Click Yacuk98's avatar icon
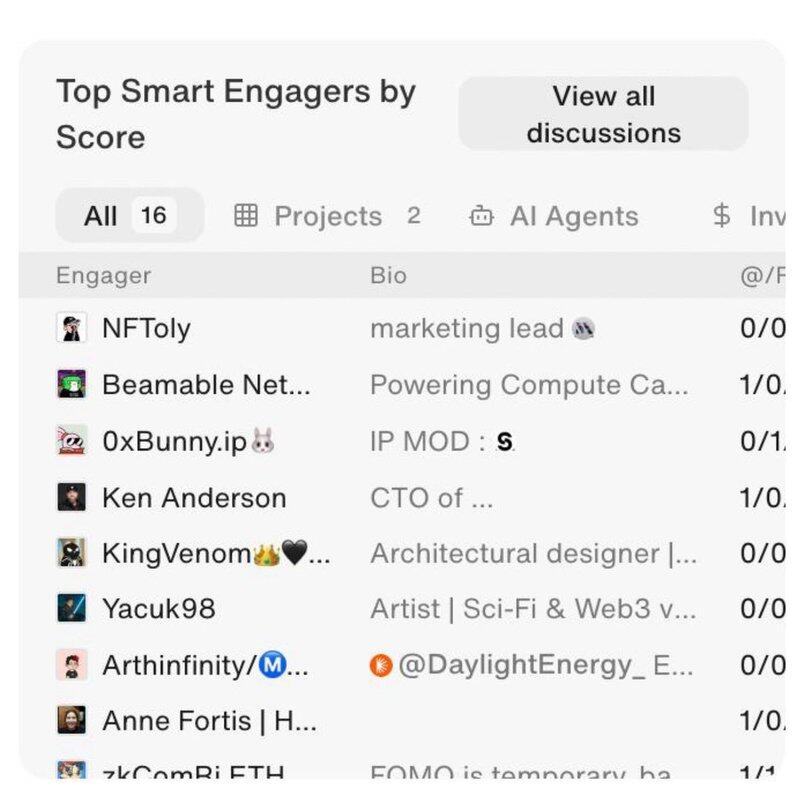Image resolution: width=804 pixels, height=800 pixels. [x=71, y=609]
